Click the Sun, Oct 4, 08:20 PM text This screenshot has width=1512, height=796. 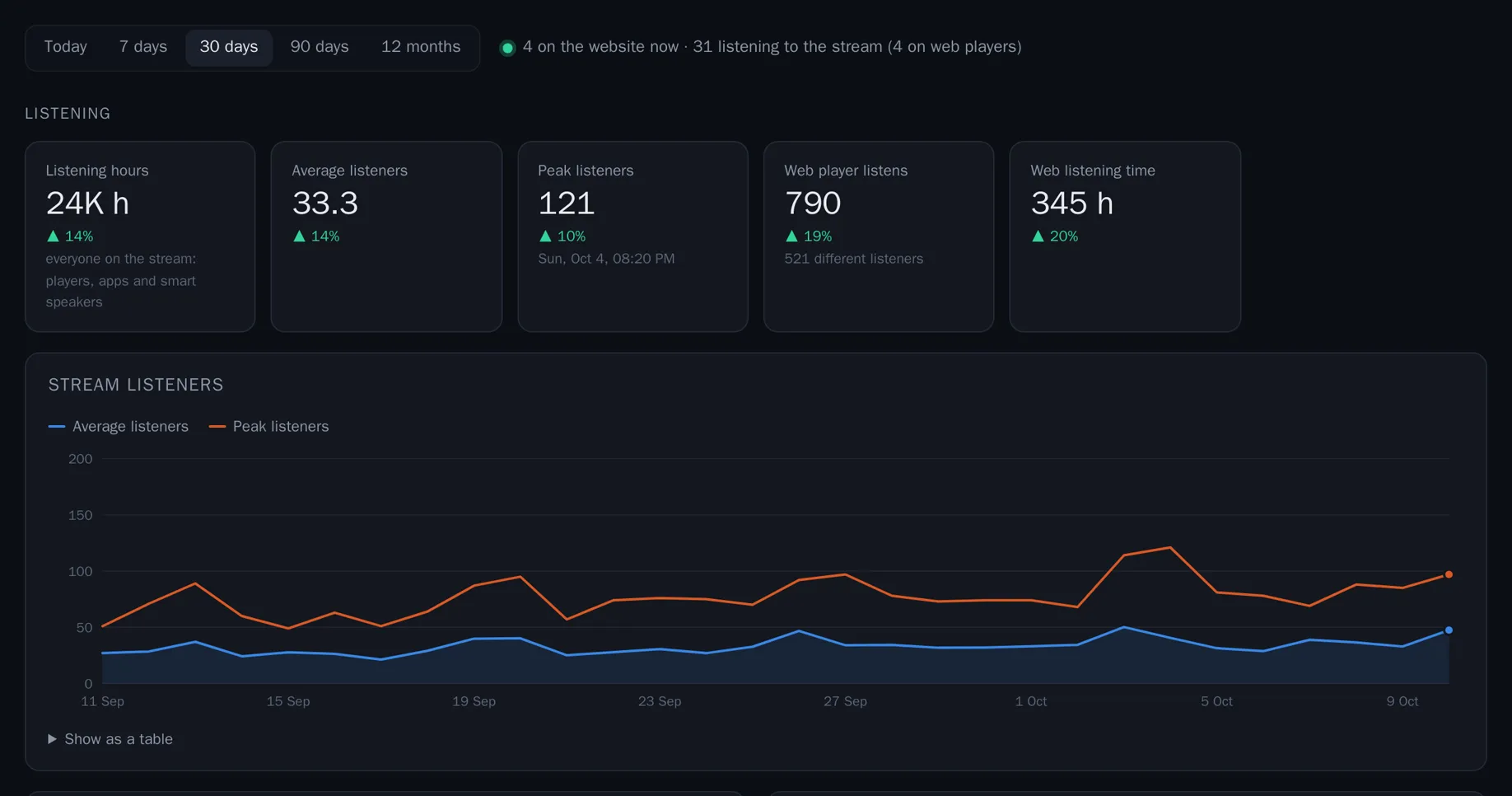[606, 259]
